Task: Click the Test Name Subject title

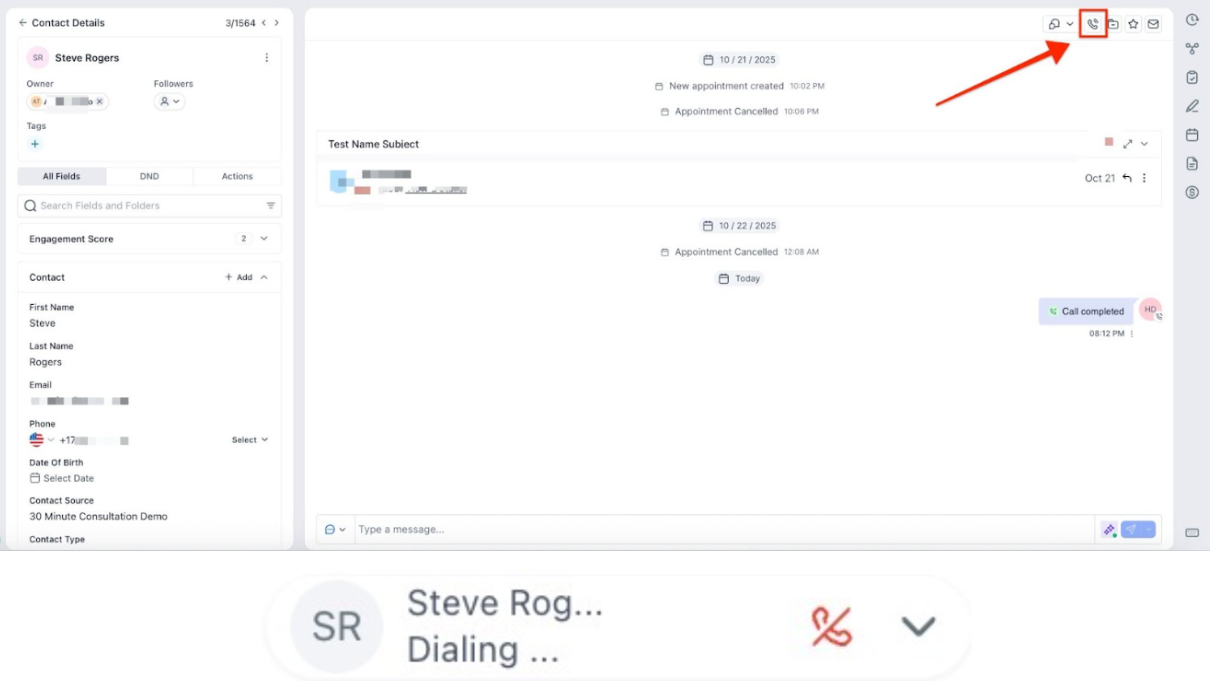Action: click(x=373, y=144)
